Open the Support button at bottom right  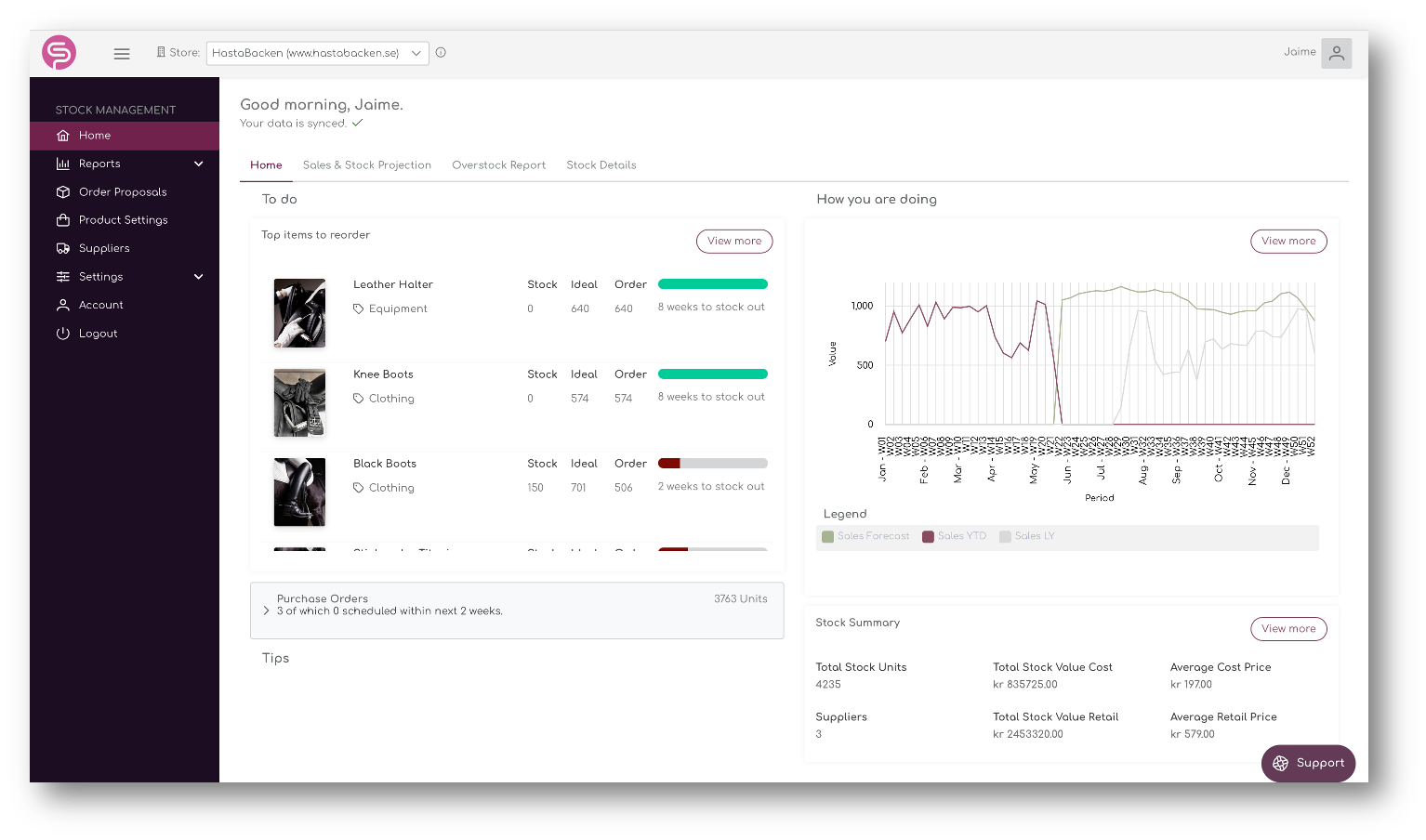1308,763
